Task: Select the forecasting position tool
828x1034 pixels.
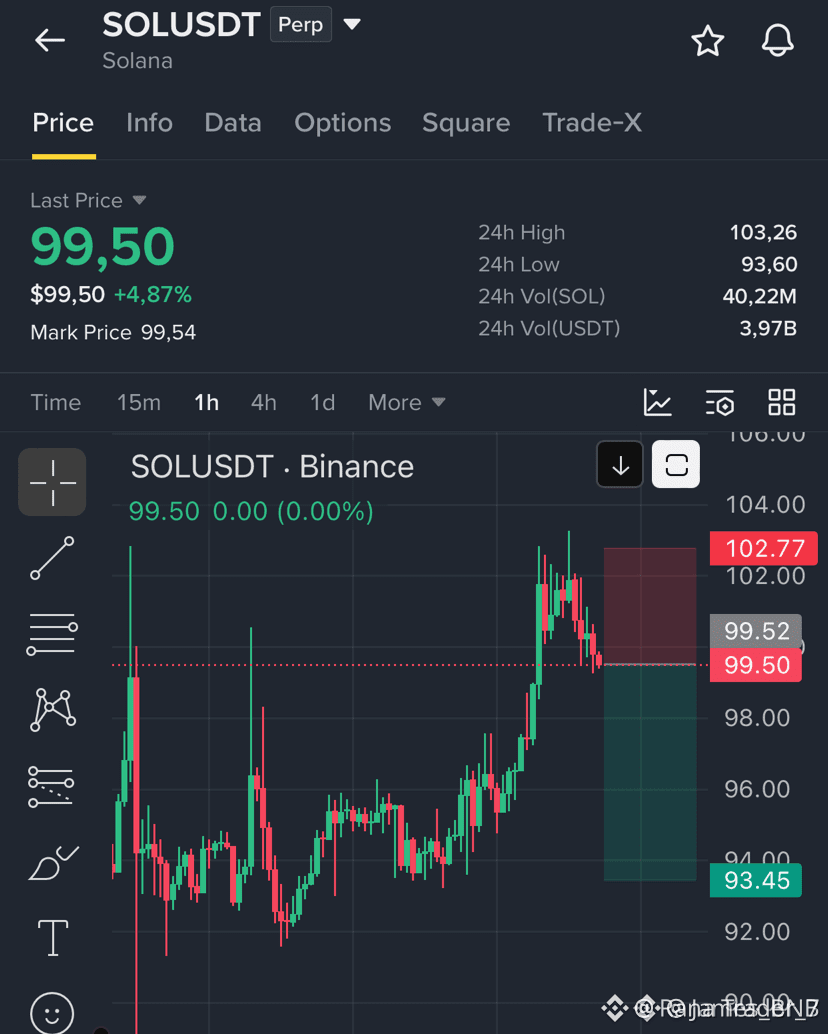Action: click(x=51, y=787)
